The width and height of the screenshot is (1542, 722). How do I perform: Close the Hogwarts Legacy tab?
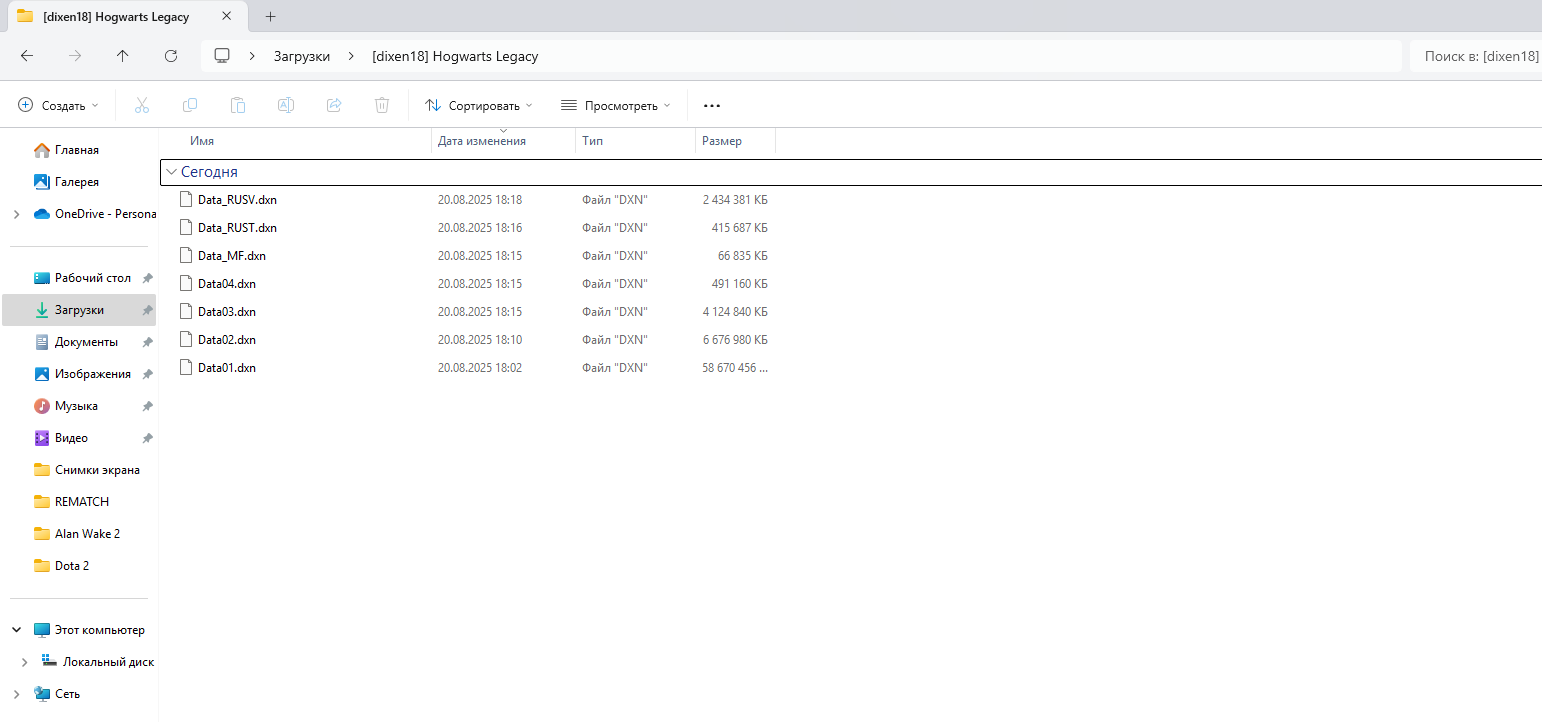click(x=227, y=17)
